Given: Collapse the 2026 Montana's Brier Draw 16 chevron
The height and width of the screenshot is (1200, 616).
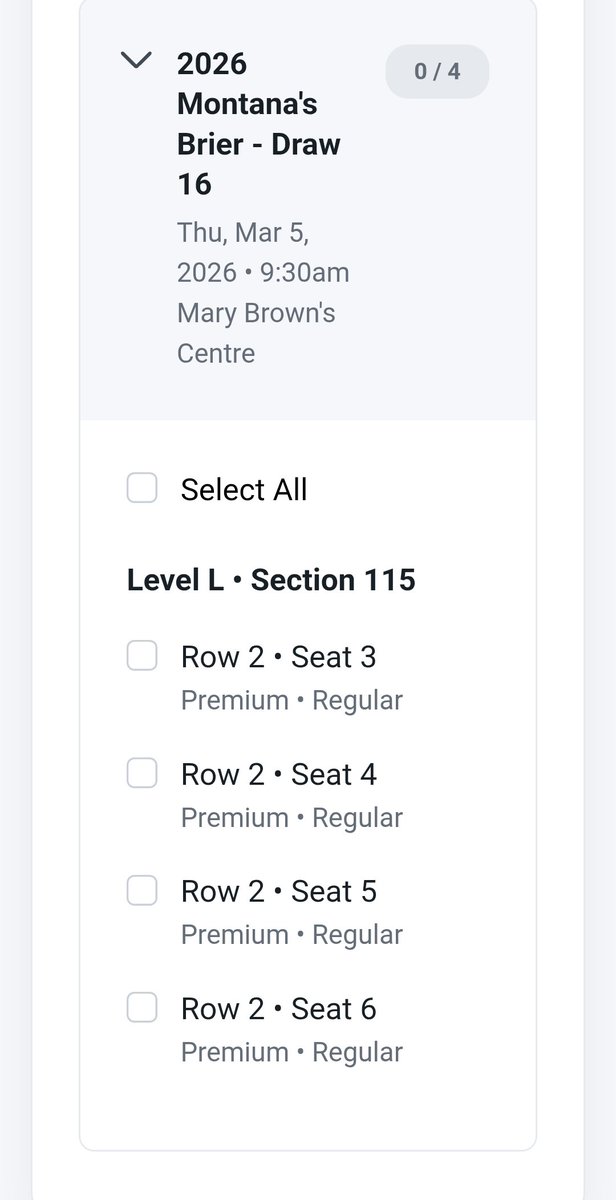Looking at the screenshot, I should pyautogui.click(x=135, y=62).
